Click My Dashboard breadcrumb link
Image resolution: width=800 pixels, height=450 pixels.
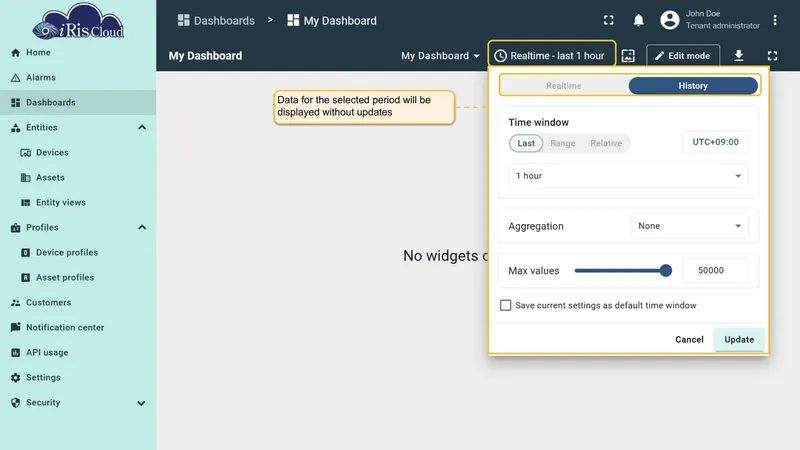click(332, 20)
